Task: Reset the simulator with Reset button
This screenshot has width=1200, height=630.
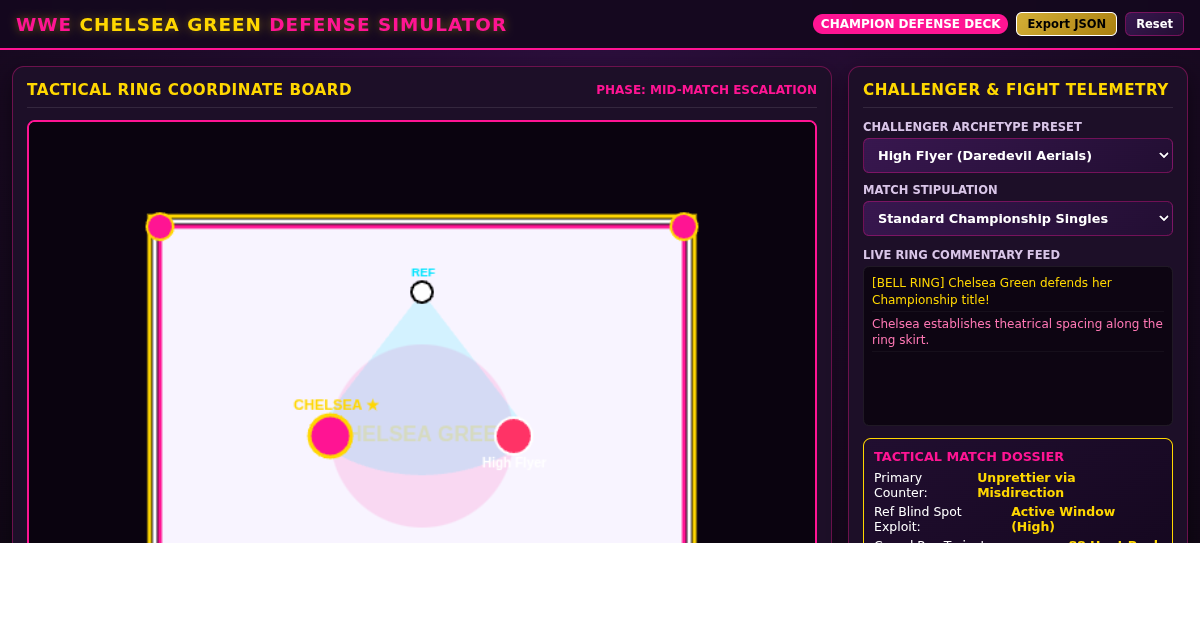Action: [x=1154, y=24]
